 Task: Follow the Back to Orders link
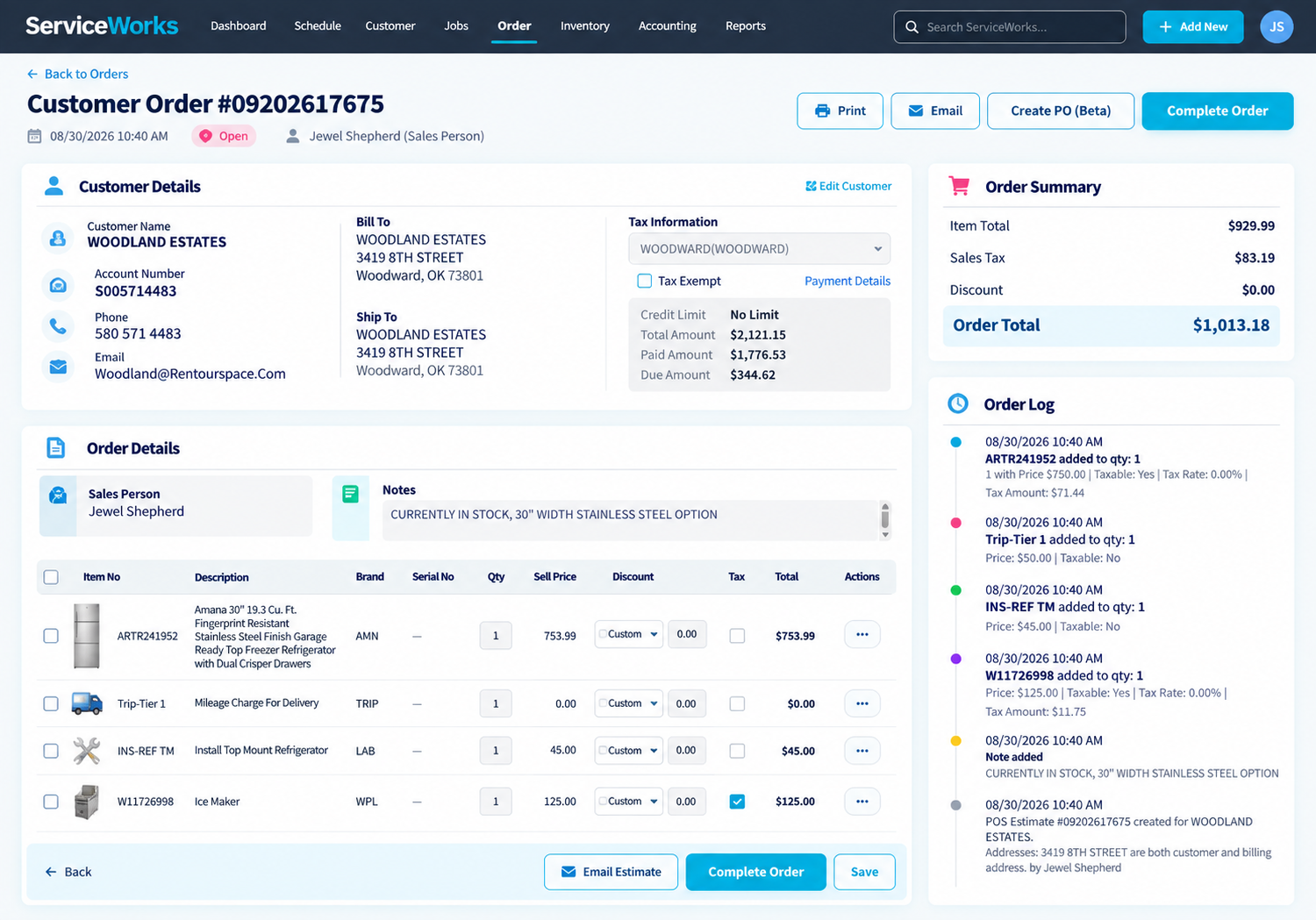77,74
